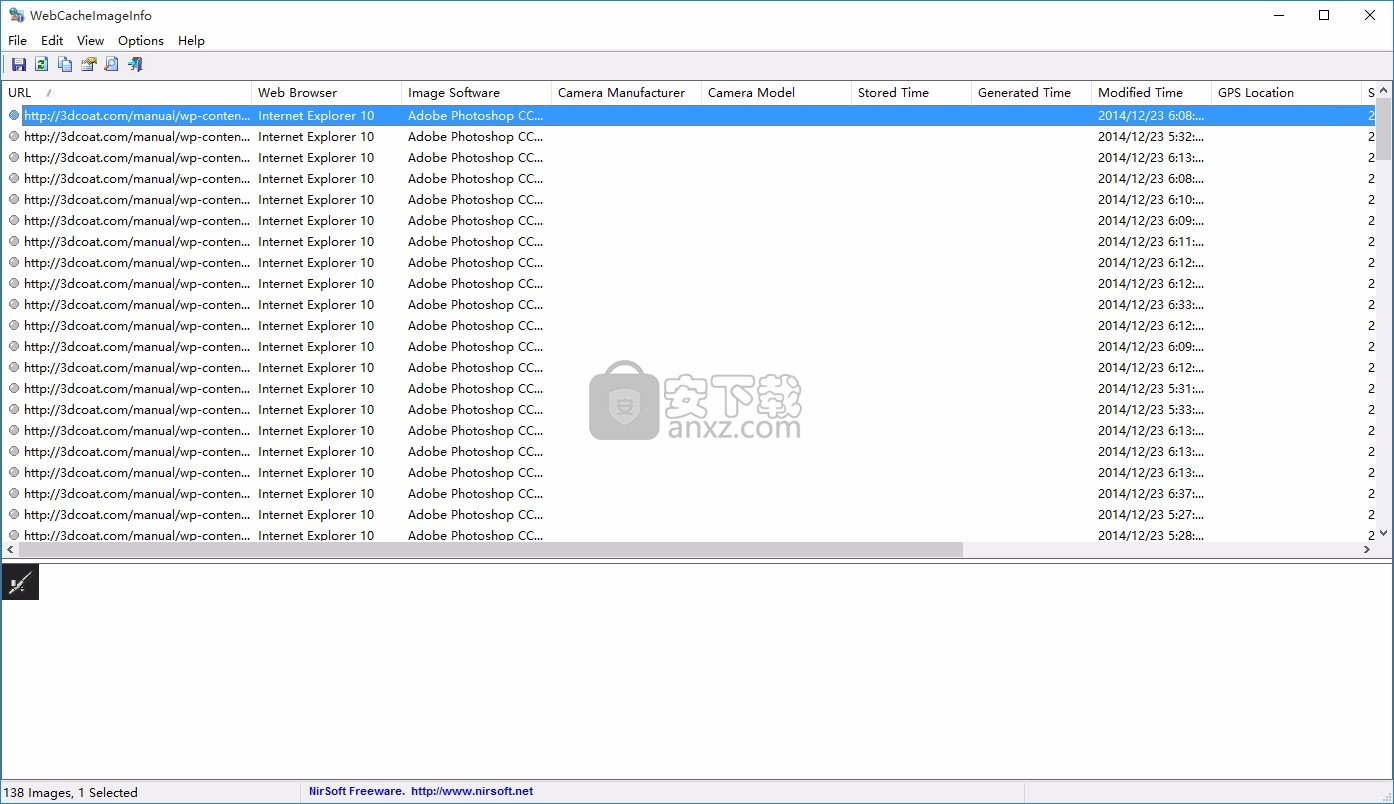
Task: Open the View menu
Action: click(90, 41)
